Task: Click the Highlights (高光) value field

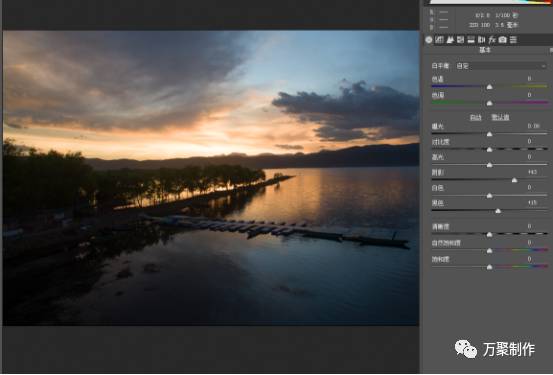Action: [529, 157]
